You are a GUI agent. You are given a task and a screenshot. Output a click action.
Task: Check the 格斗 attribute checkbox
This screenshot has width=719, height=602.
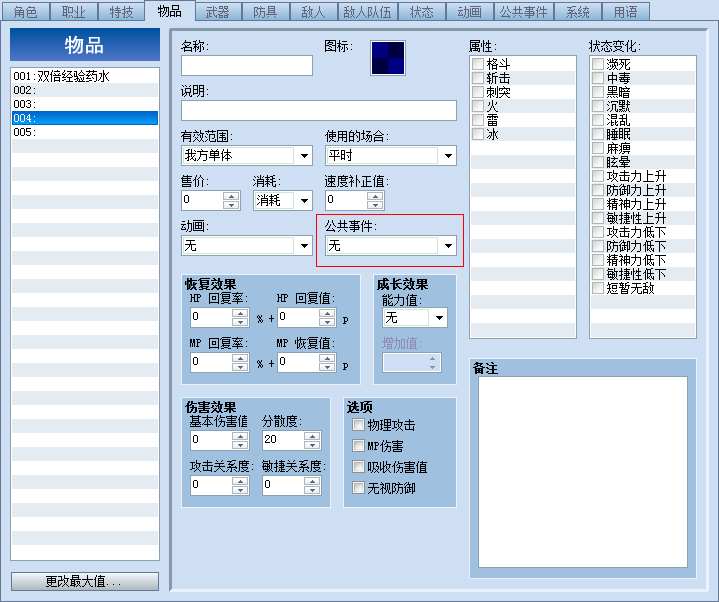pyautogui.click(x=478, y=64)
